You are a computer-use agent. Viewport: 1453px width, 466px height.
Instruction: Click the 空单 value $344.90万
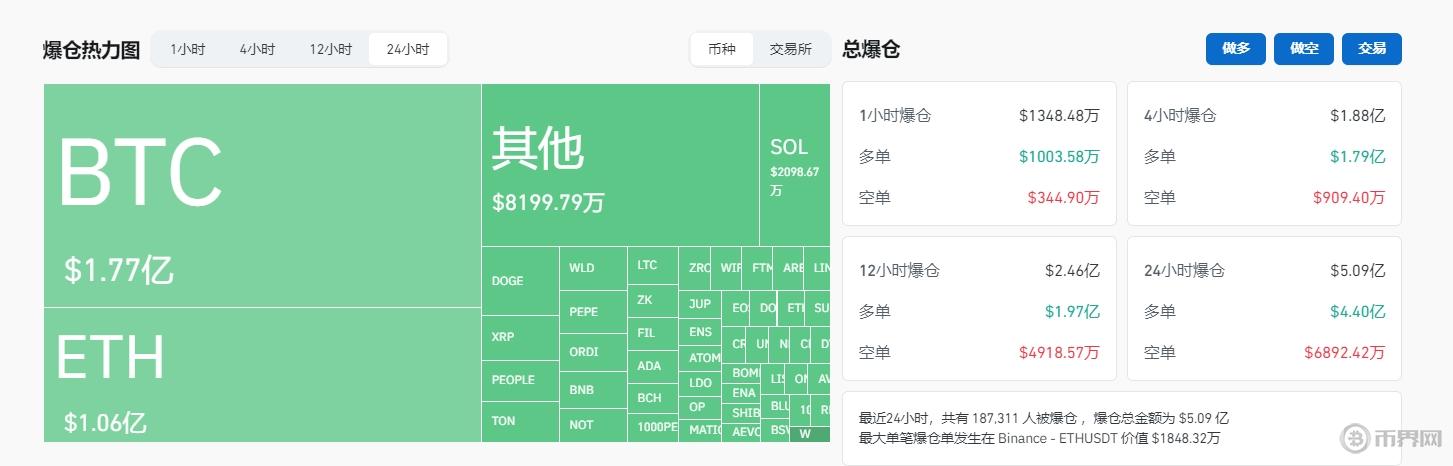[x=1064, y=198]
